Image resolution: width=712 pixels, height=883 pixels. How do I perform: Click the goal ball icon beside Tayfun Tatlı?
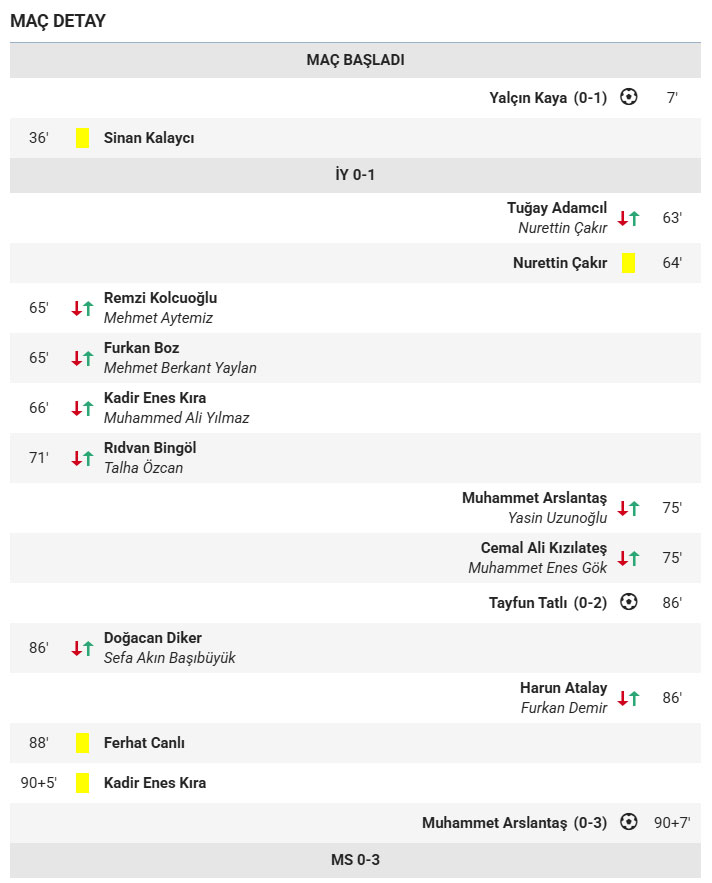pos(628,602)
